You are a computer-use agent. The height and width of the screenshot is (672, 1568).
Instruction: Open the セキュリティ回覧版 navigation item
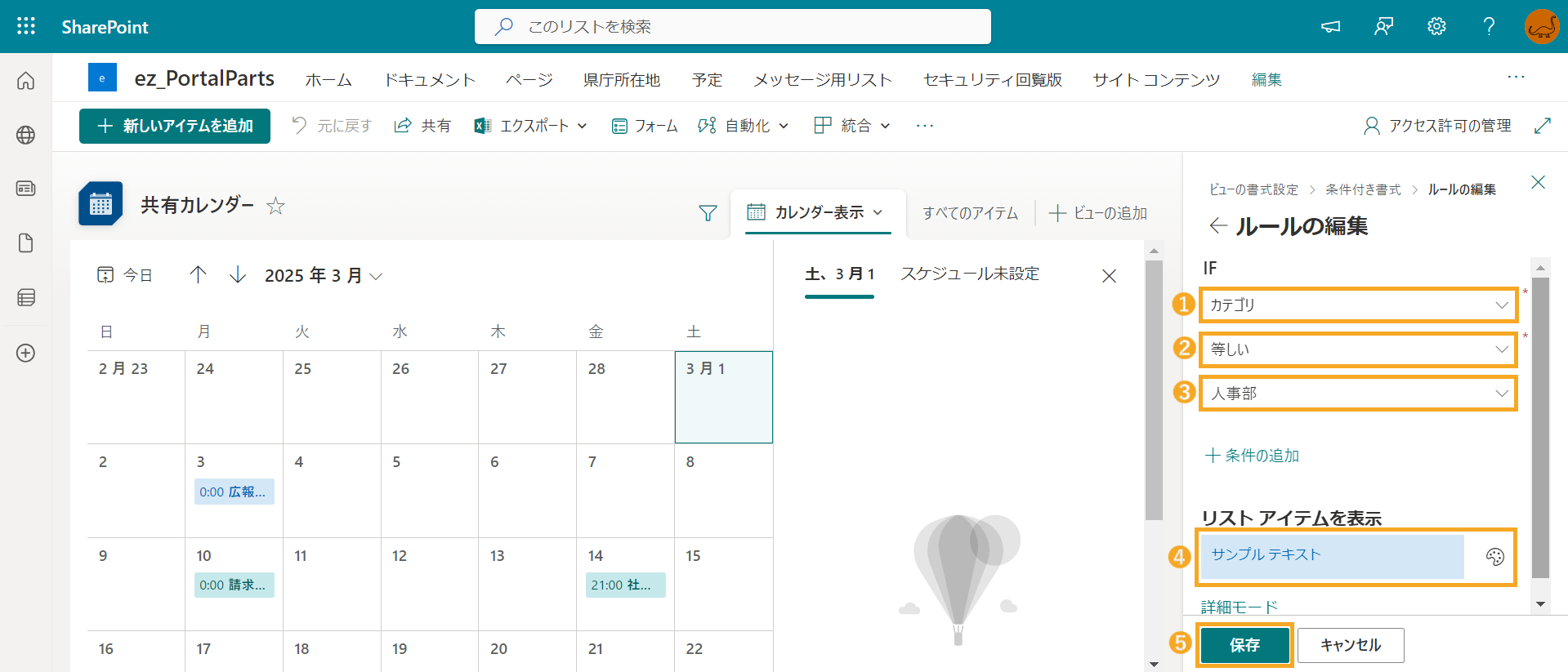(993, 80)
